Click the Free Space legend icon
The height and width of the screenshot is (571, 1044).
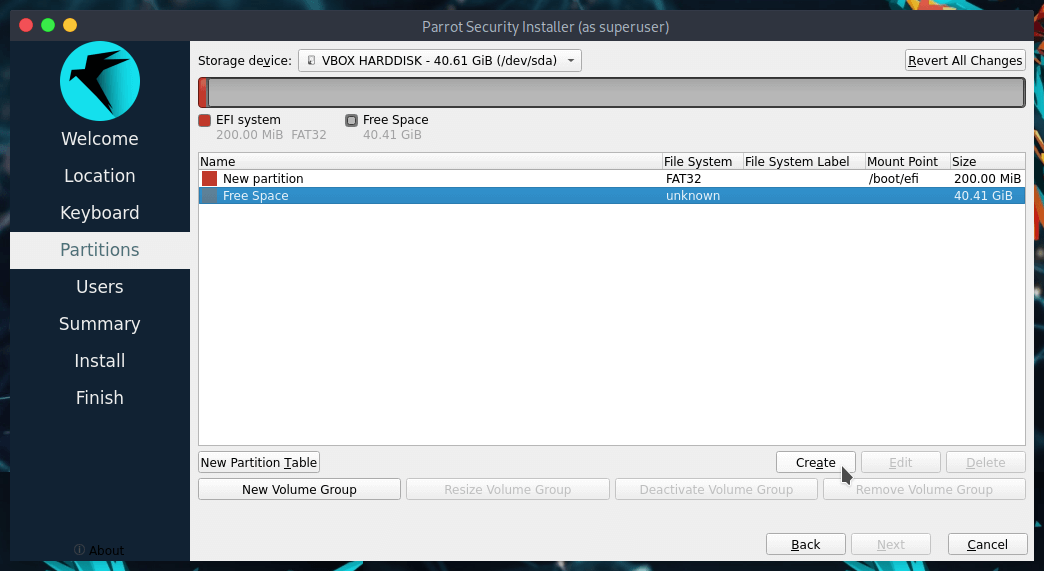click(x=351, y=120)
